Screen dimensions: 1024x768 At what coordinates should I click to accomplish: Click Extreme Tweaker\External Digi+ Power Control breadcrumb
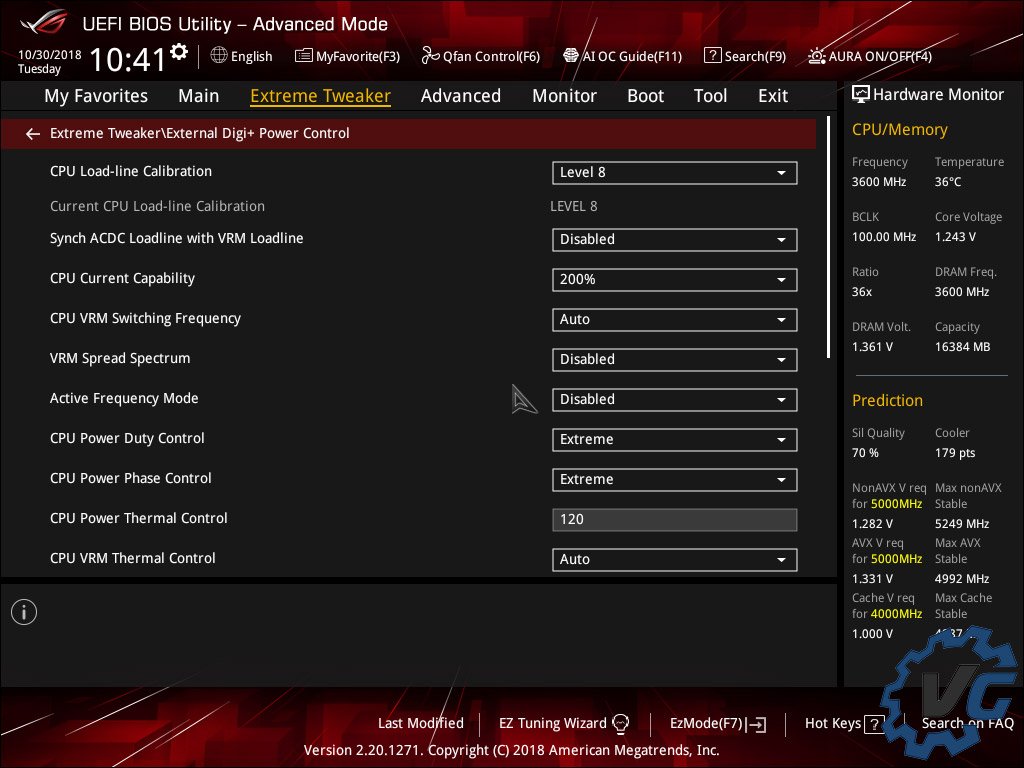(x=200, y=133)
